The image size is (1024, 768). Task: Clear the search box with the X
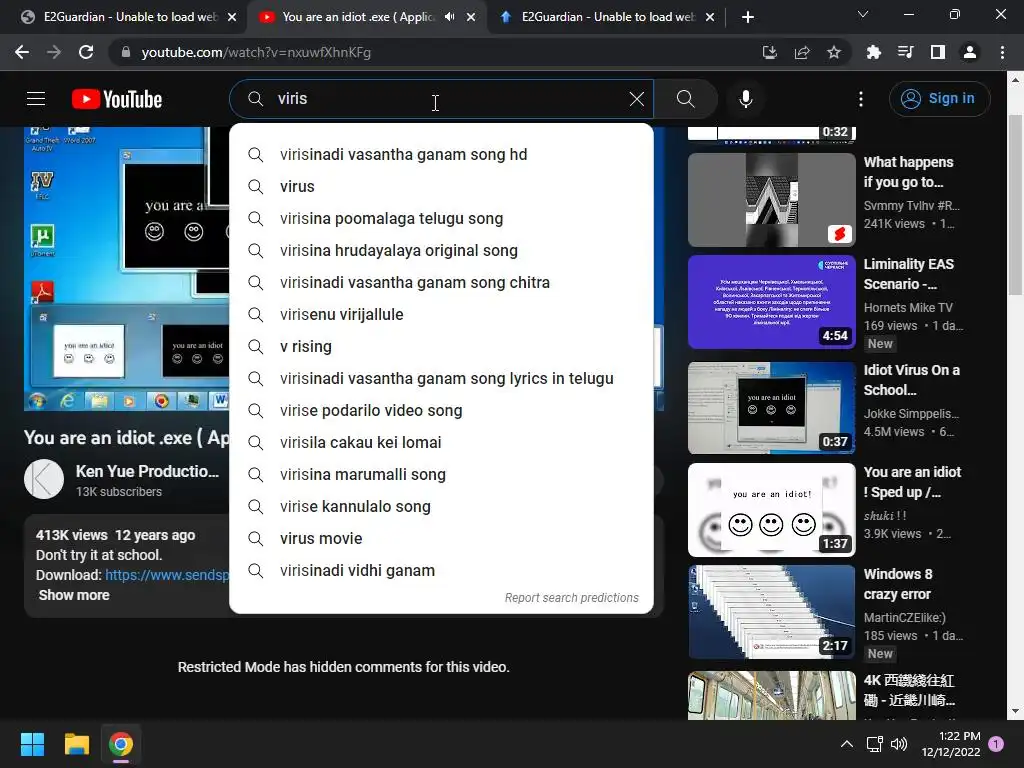(x=636, y=99)
